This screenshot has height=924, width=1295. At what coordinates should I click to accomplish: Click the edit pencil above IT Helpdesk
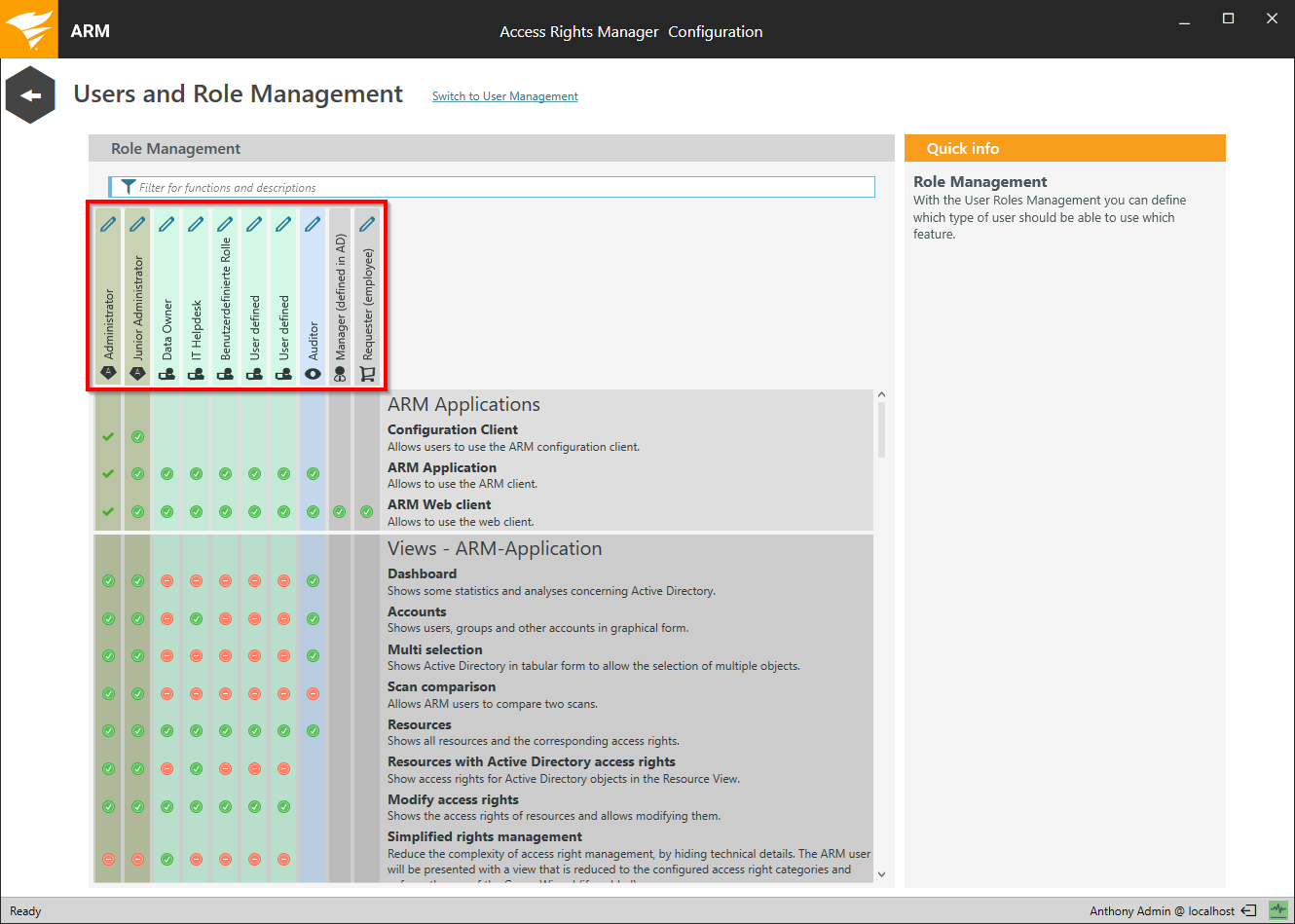click(x=196, y=224)
